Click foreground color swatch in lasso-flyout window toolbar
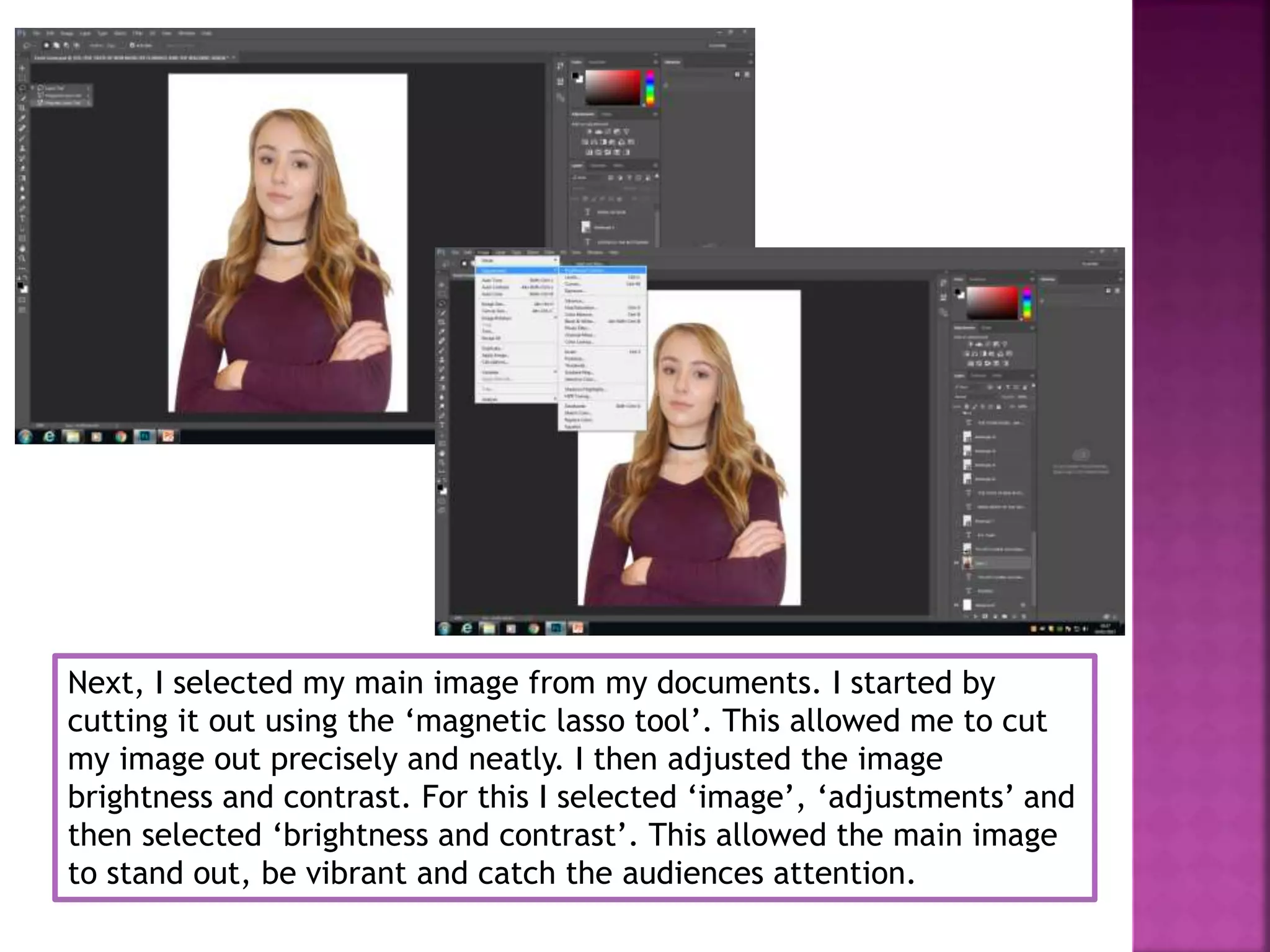 tap(20, 285)
